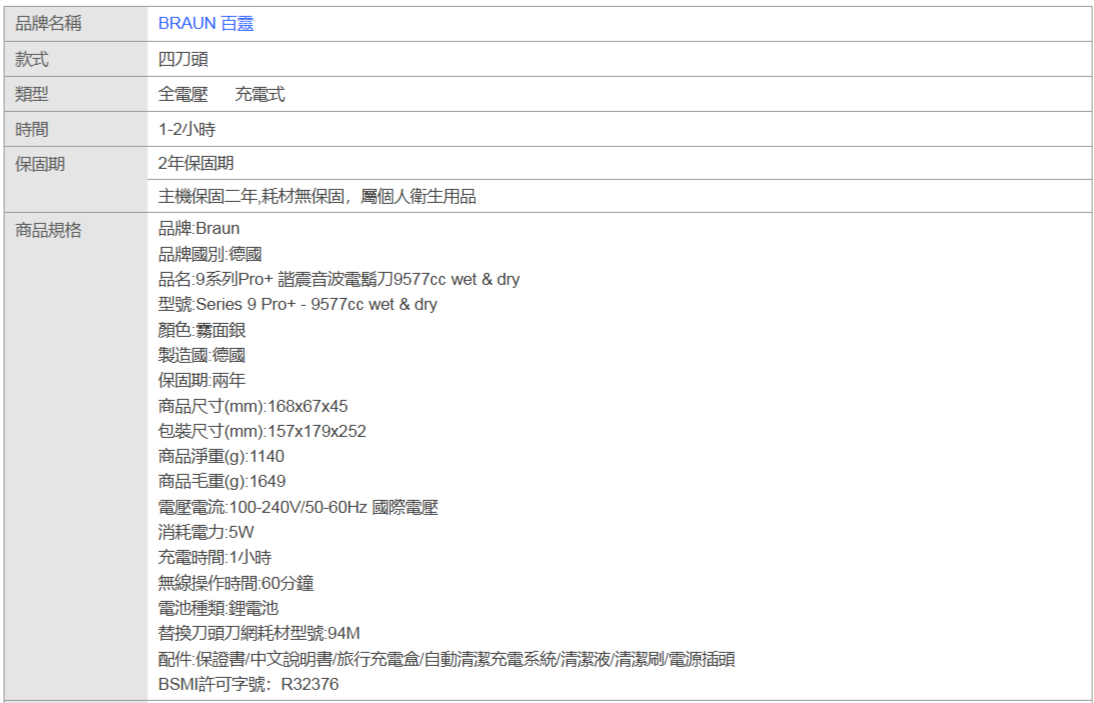Click the 包裝尺寸 157x179x252 line

click(262, 431)
